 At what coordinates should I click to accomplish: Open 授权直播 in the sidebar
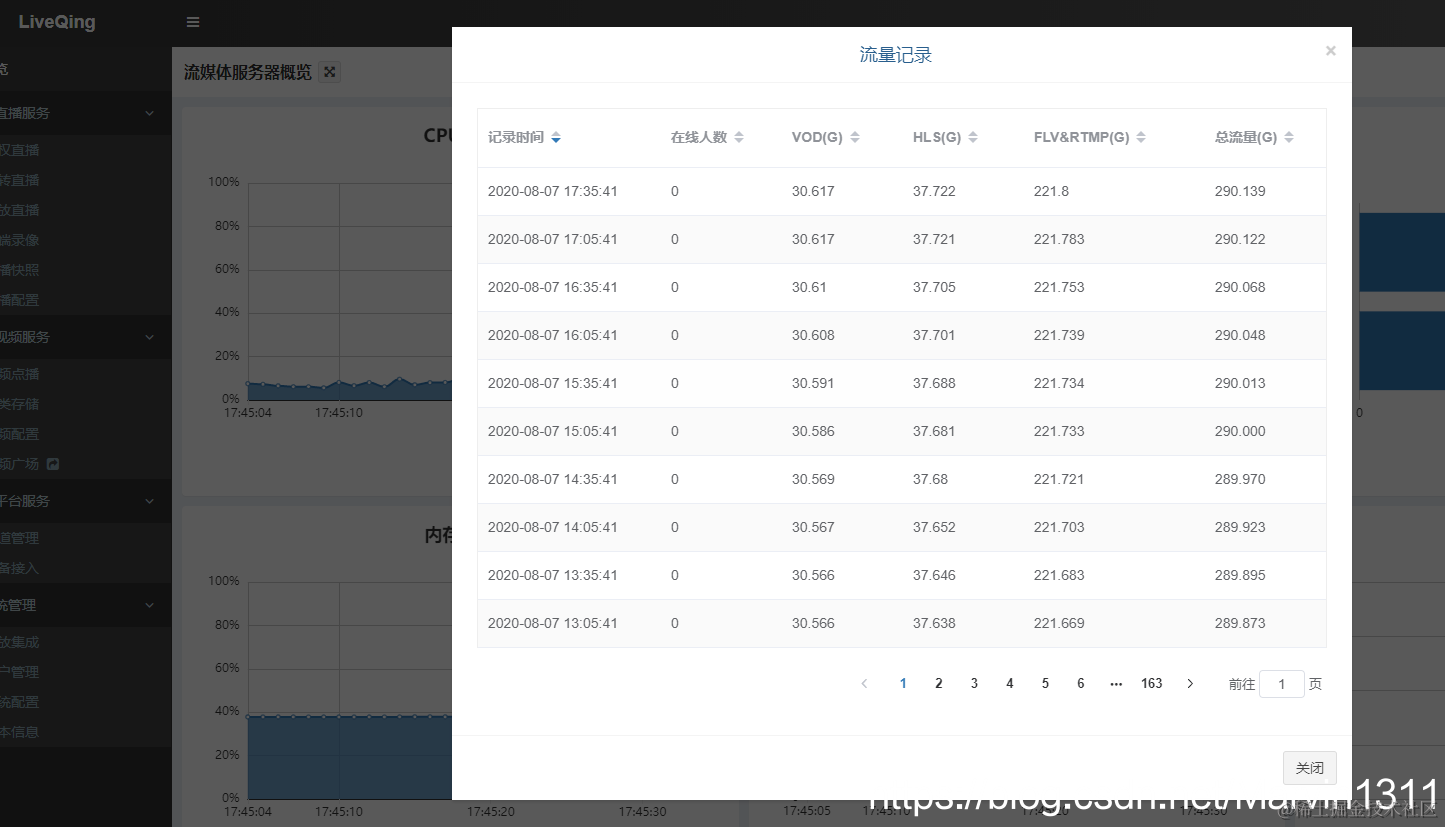point(20,150)
